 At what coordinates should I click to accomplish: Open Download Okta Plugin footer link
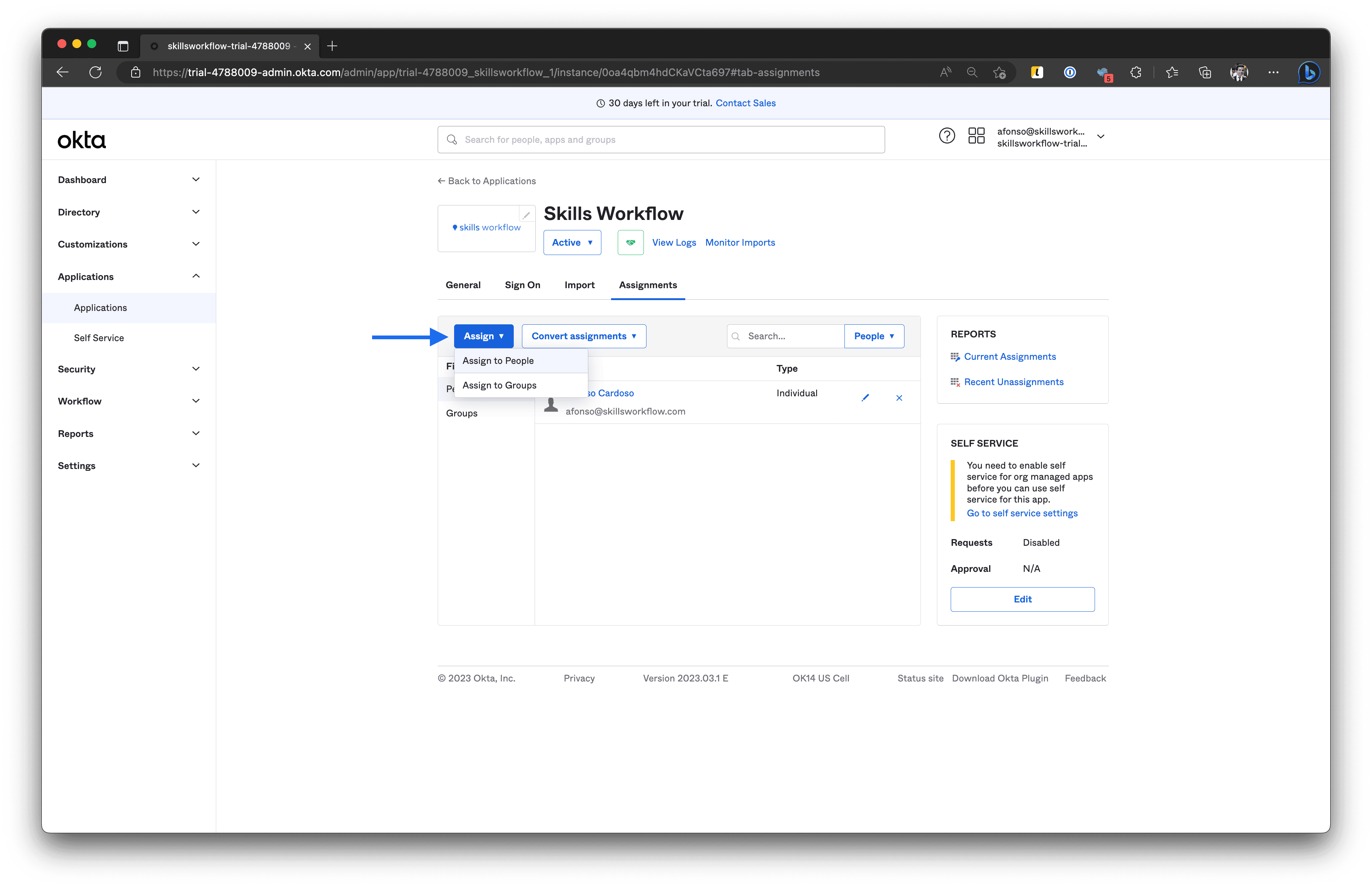tap(1000, 678)
